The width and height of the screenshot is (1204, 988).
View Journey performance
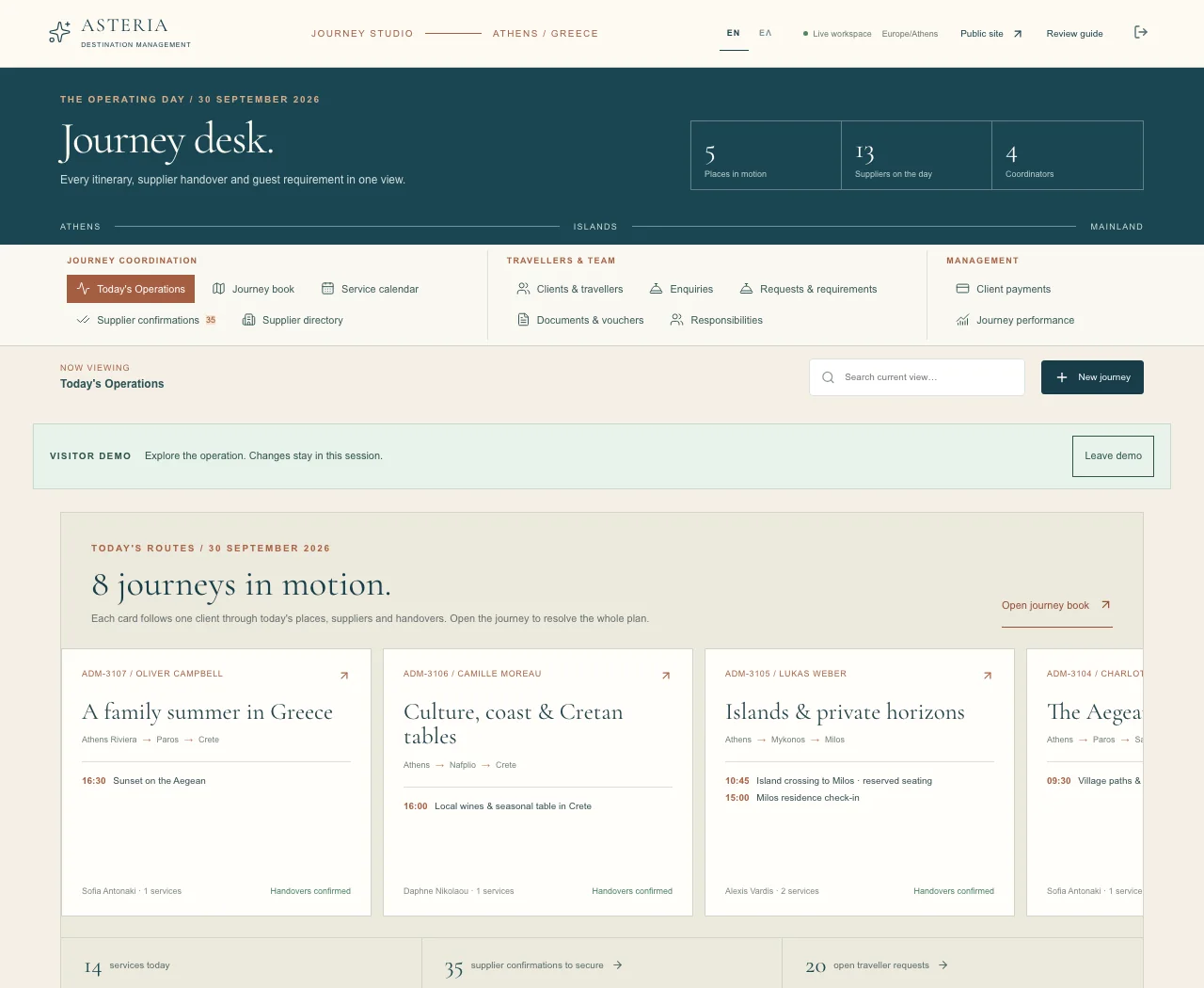[x=1015, y=320]
